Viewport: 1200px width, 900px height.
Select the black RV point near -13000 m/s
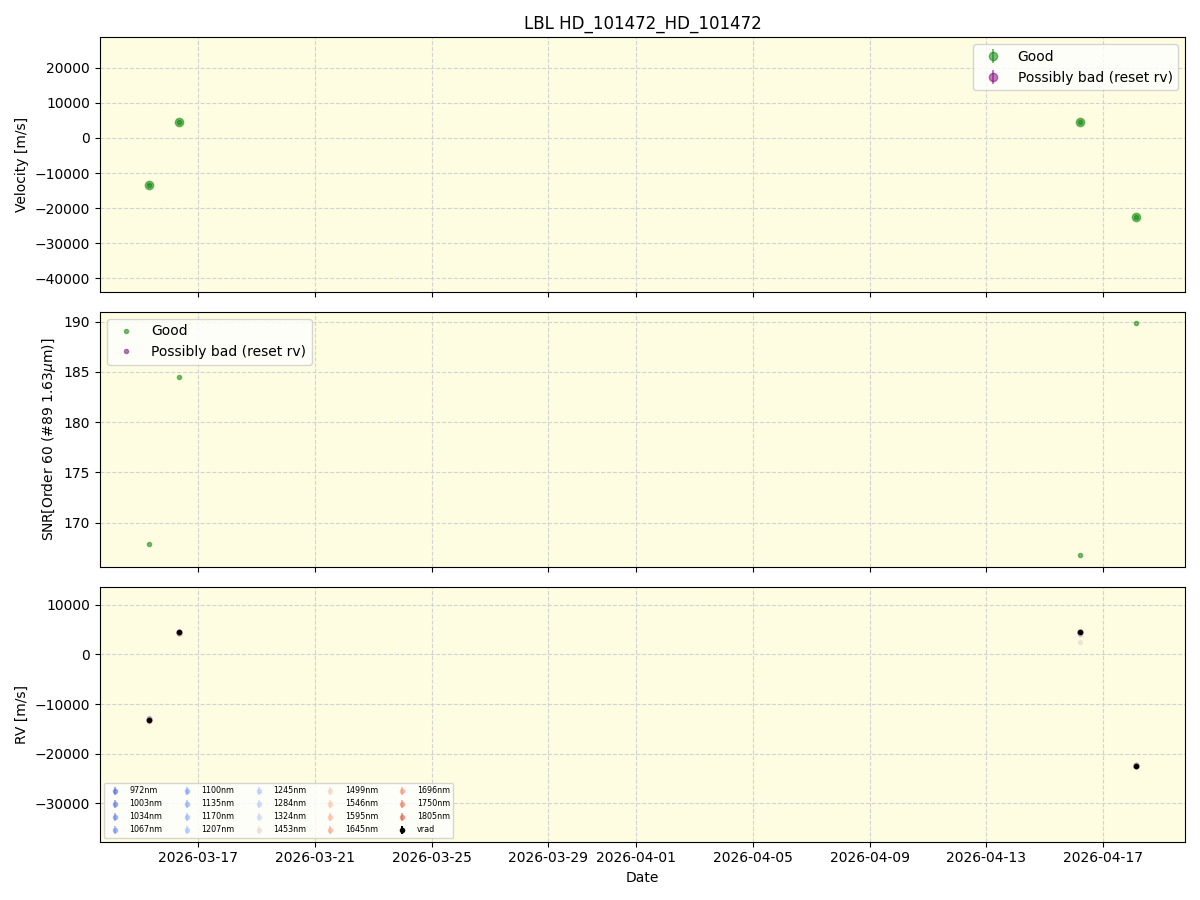click(x=149, y=720)
